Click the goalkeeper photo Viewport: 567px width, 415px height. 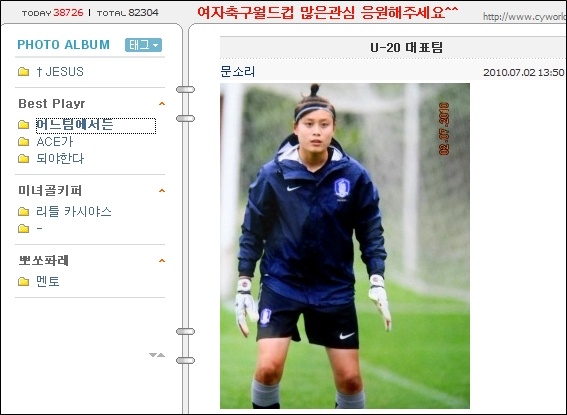[345, 246]
